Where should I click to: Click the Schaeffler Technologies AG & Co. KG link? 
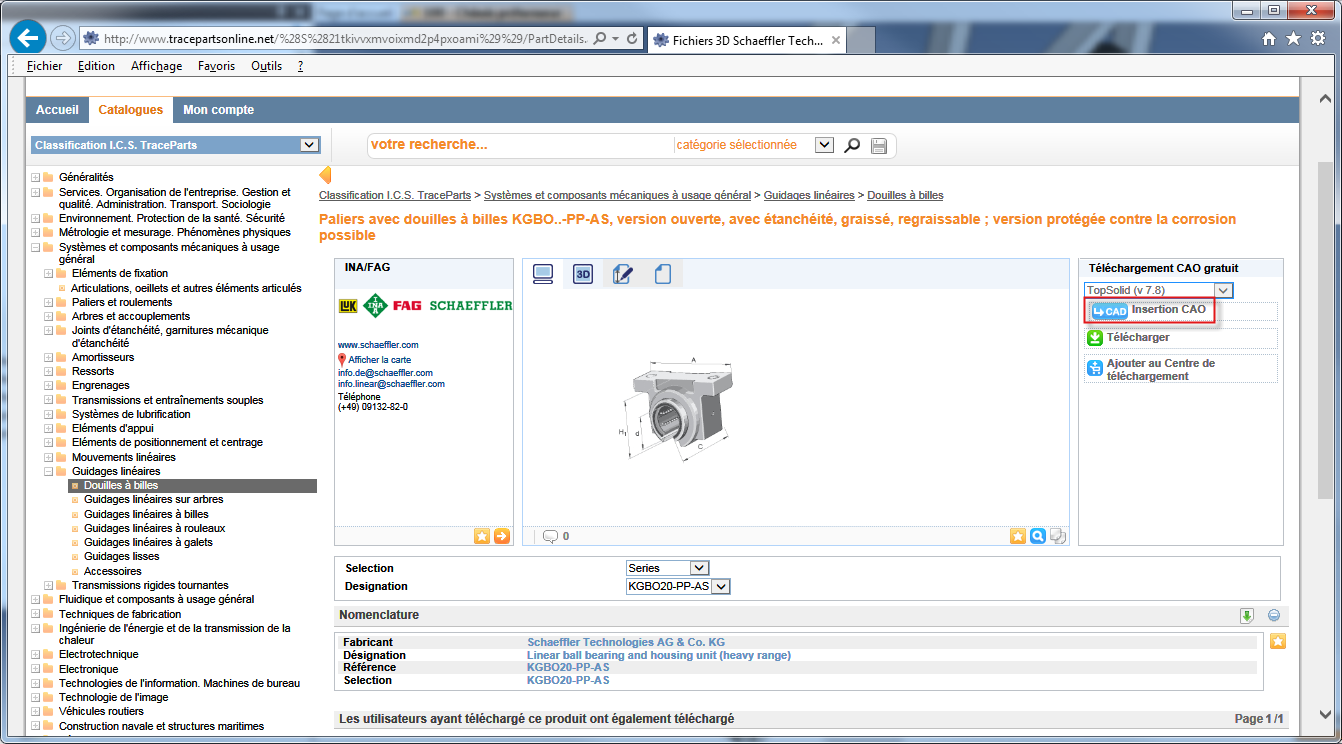pos(626,642)
